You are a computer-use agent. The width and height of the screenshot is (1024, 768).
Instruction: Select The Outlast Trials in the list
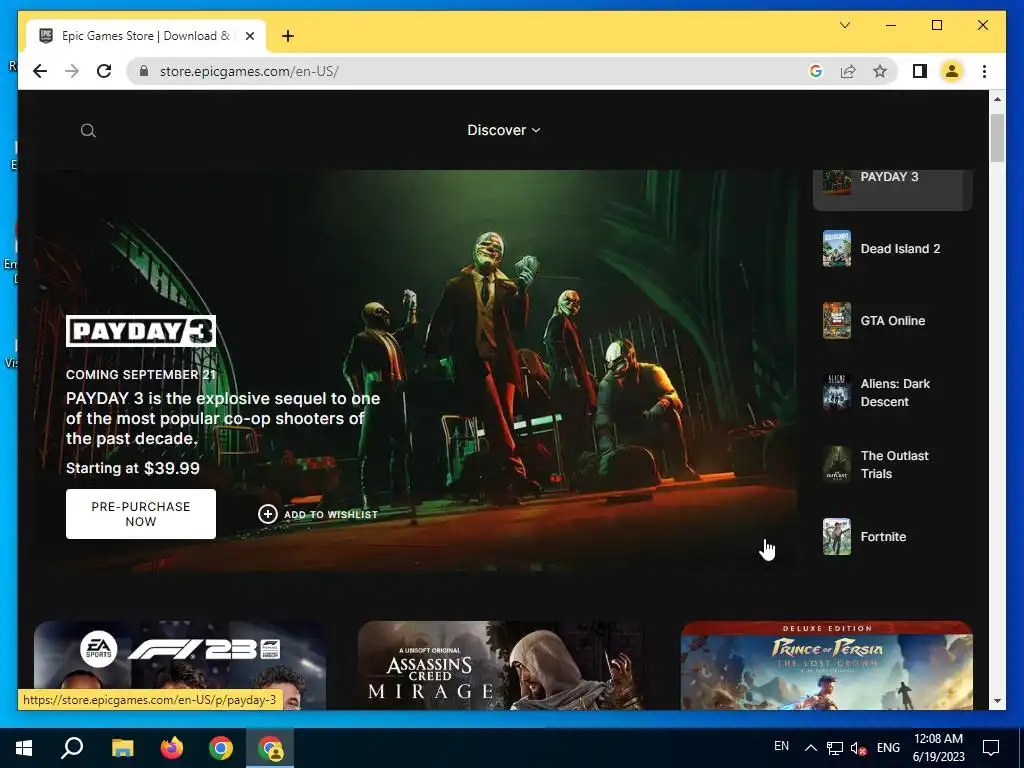(x=892, y=464)
